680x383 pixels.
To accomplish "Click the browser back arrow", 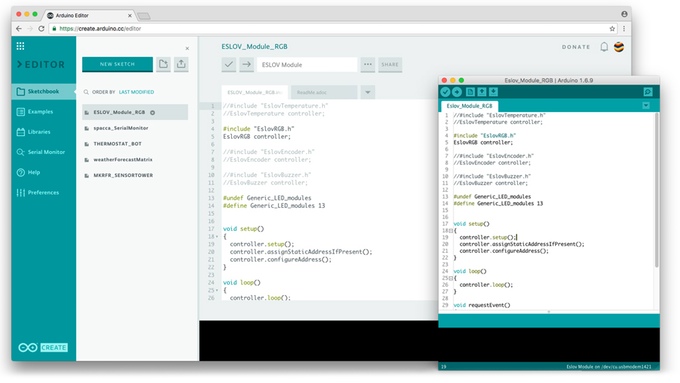I will click(x=19, y=29).
